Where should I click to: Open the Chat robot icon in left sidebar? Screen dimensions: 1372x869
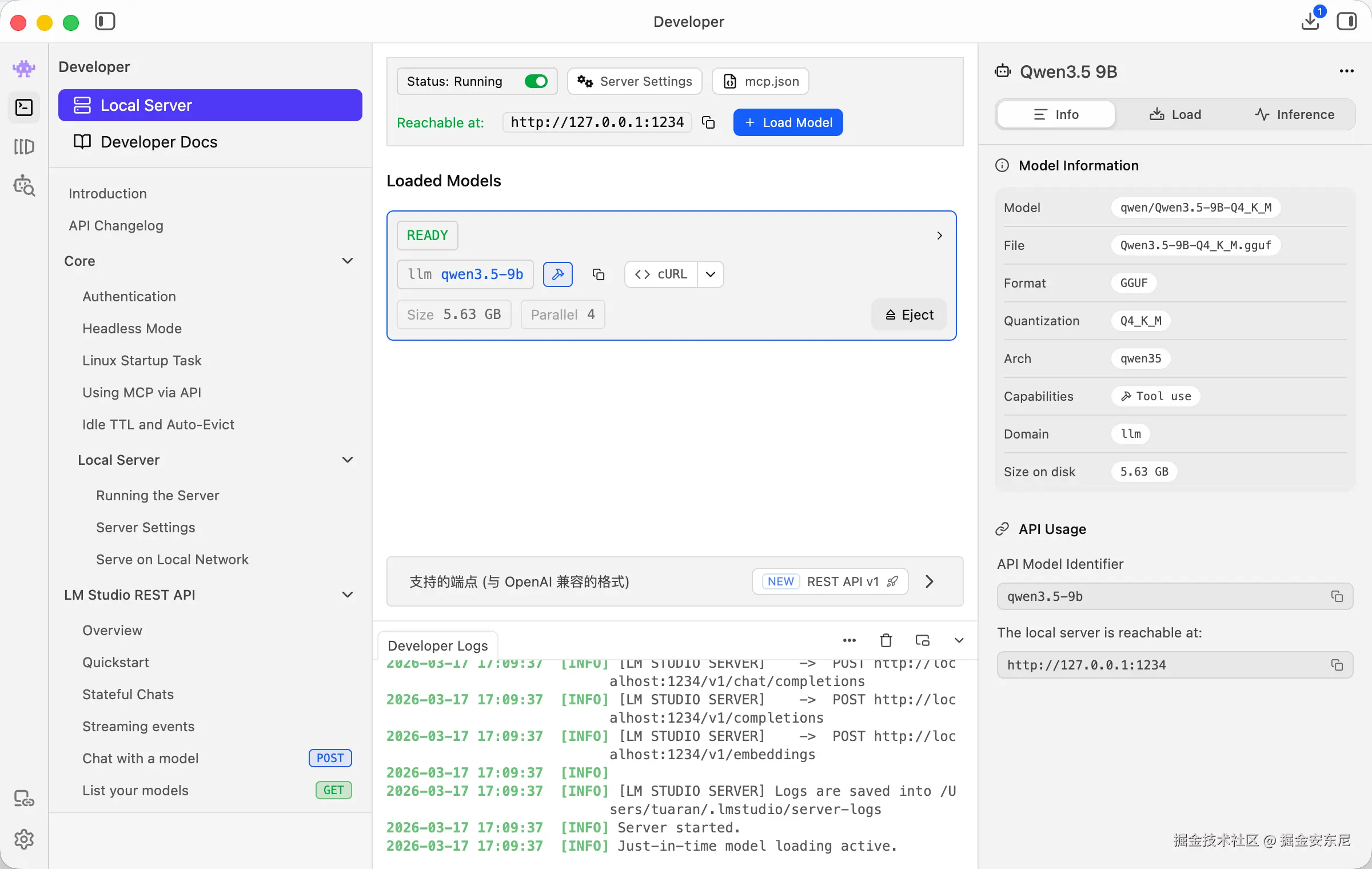click(23, 69)
